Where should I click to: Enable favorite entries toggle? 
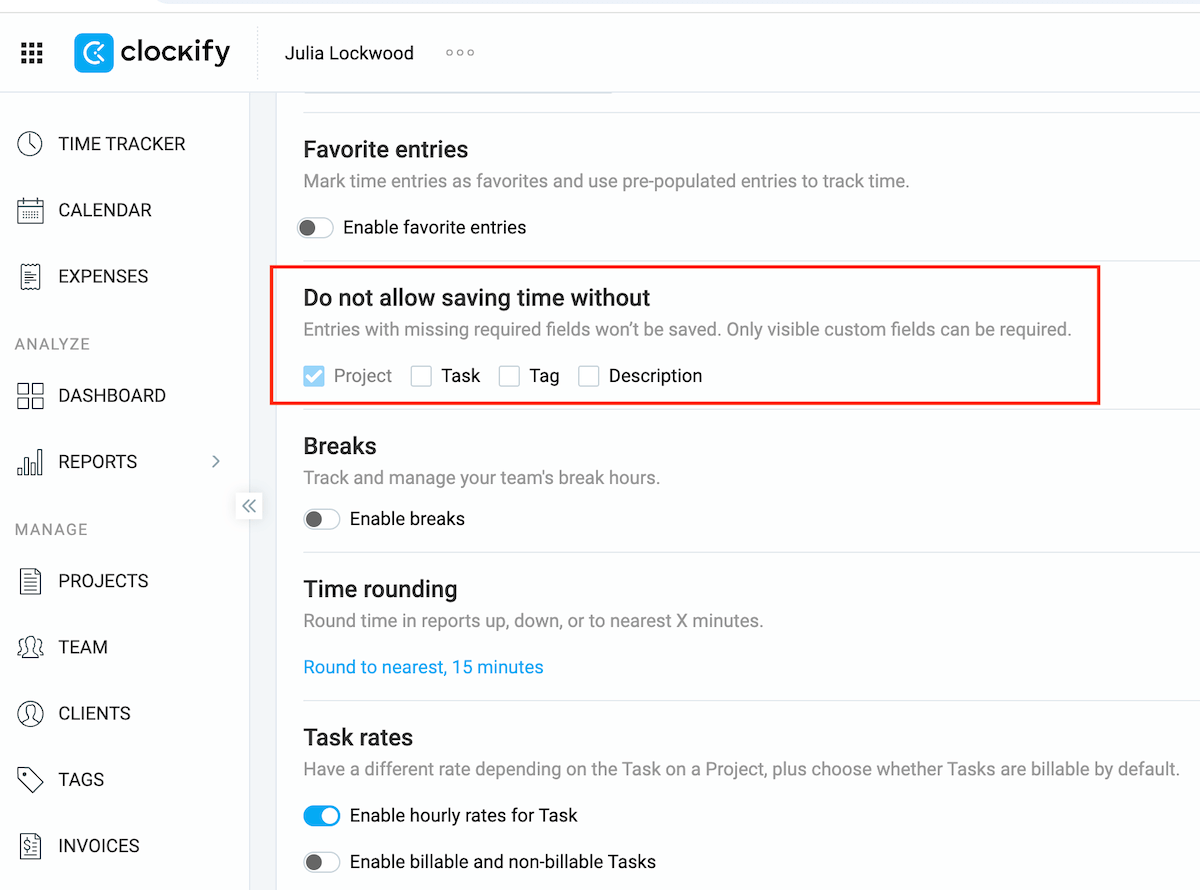click(x=315, y=227)
